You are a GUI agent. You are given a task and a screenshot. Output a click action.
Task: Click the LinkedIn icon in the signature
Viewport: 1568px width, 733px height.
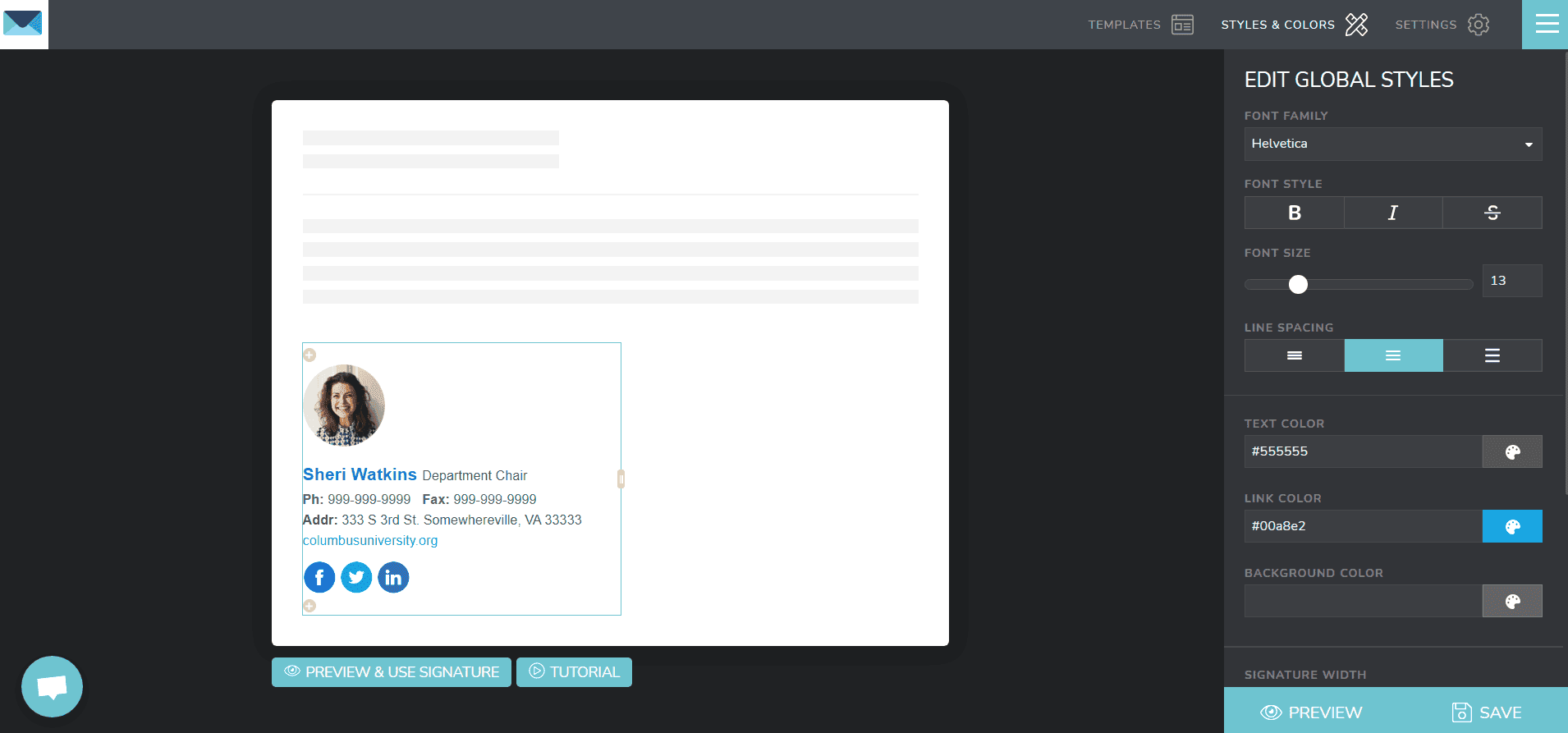pos(393,577)
